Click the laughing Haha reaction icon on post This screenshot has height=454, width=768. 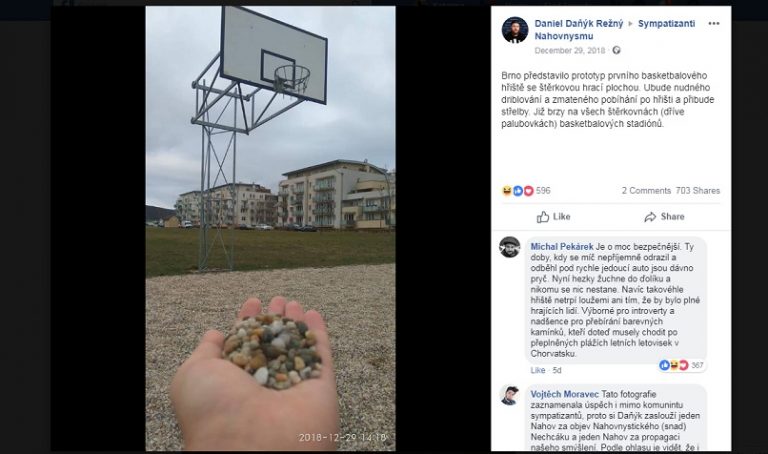[x=507, y=191]
